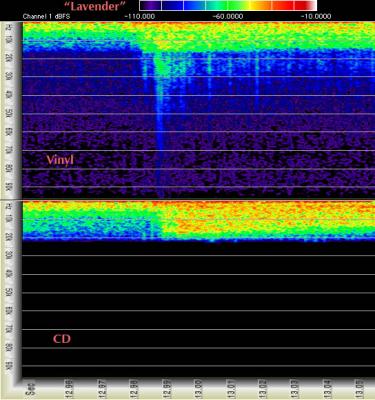
Task: Click the 50k frequency label on Vinyl axis
Action: coord(9,112)
